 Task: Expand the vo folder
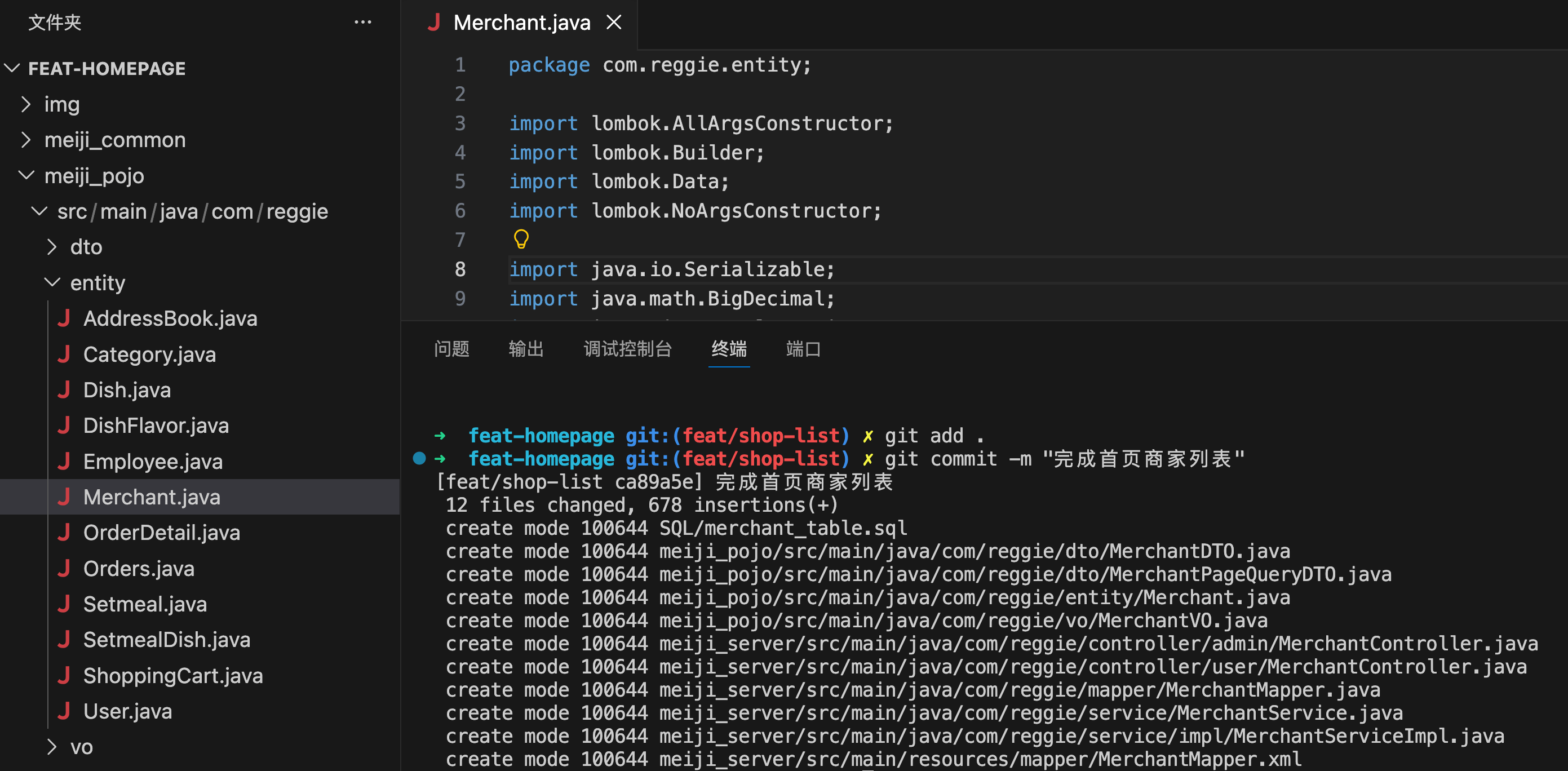tap(52, 747)
